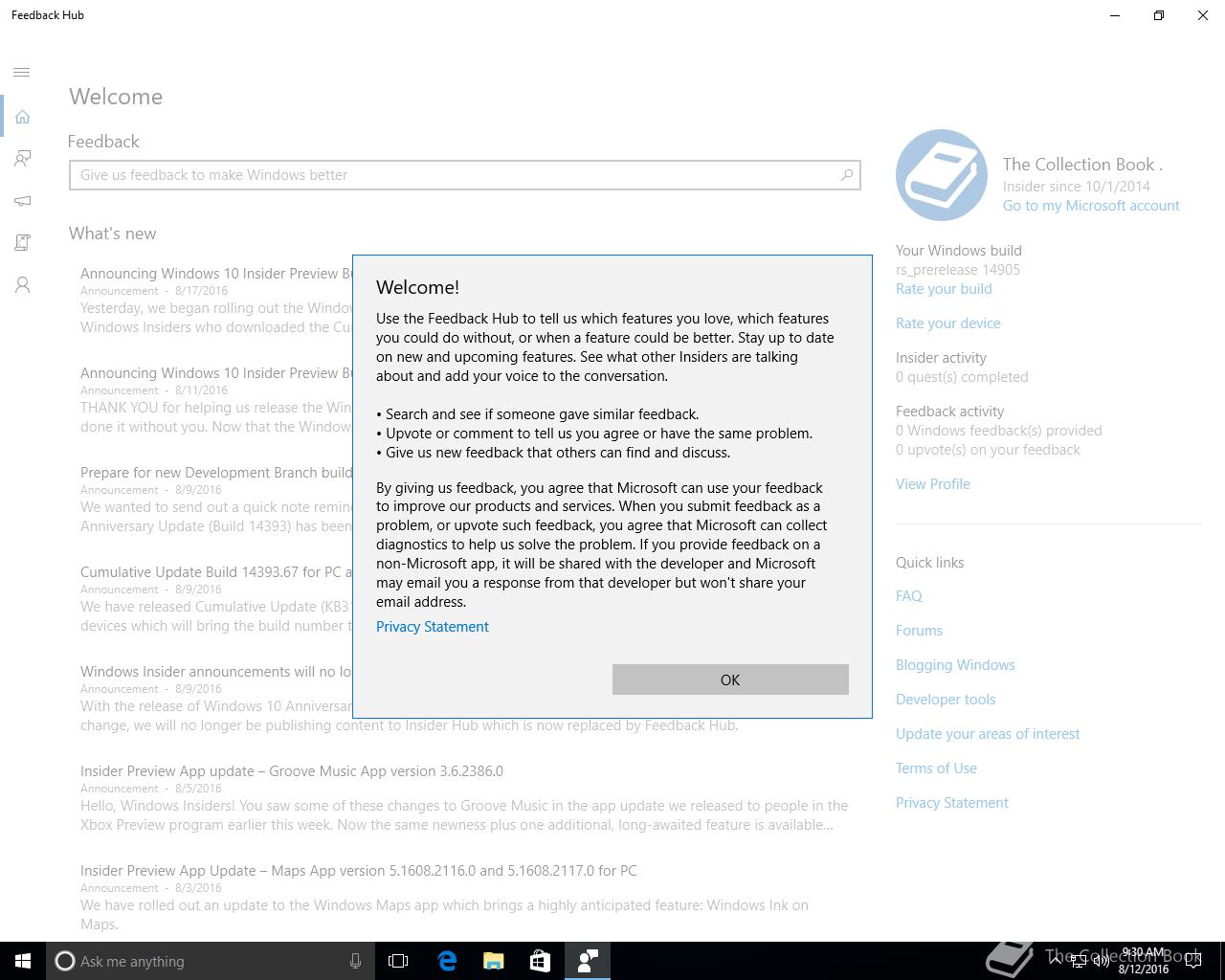The height and width of the screenshot is (980, 1225).
Task: Open File Explorer from taskbar
Action: tap(494, 961)
